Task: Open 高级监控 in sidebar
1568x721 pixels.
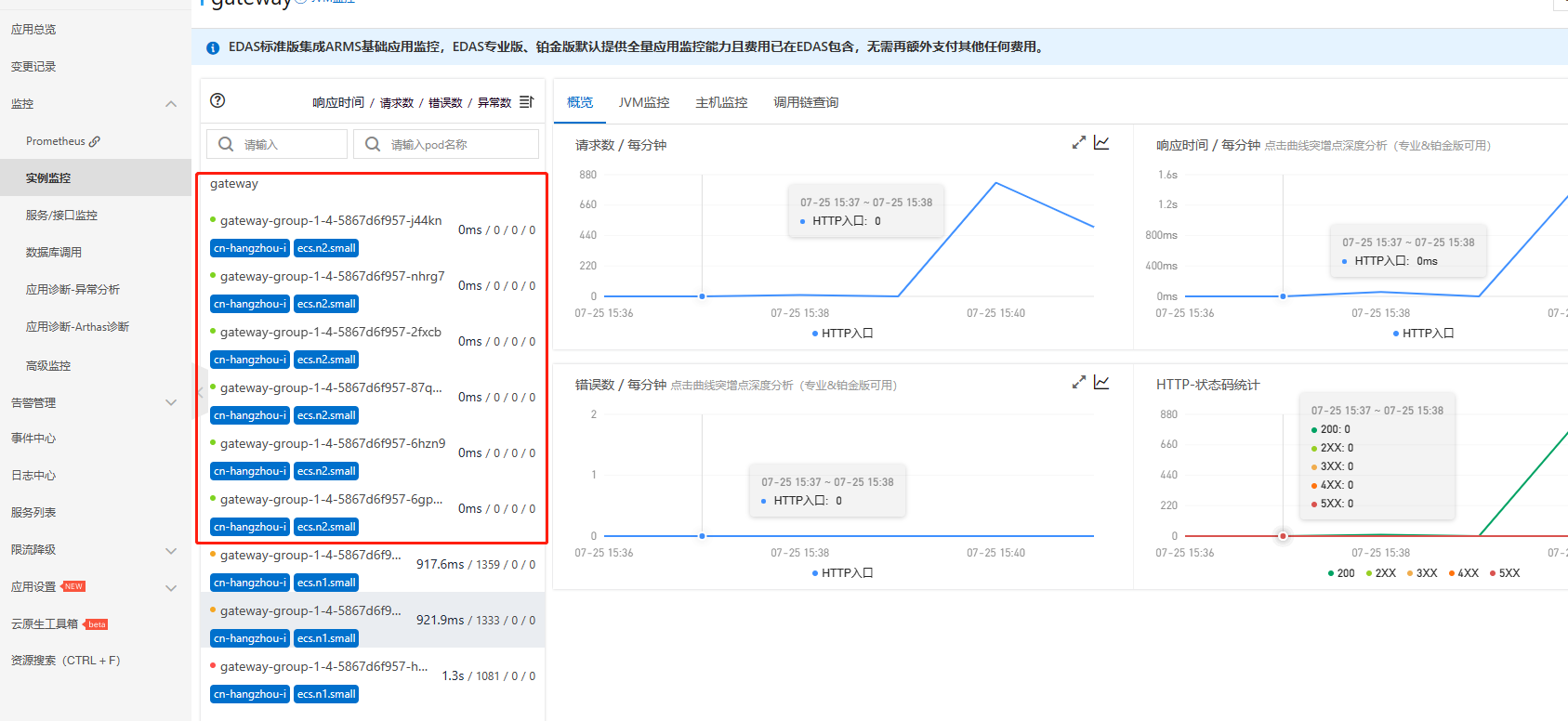Action: [x=48, y=366]
